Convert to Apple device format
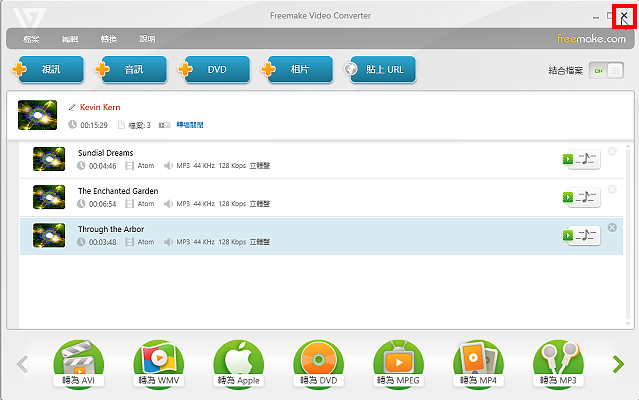639x400 pixels. [x=238, y=365]
